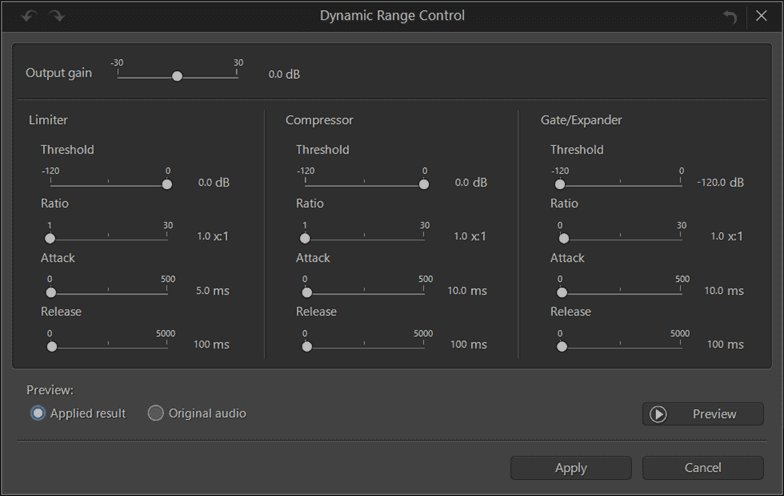Click the Limiter Ratio slider handle
Image resolution: width=784 pixels, height=496 pixels.
coord(50,238)
